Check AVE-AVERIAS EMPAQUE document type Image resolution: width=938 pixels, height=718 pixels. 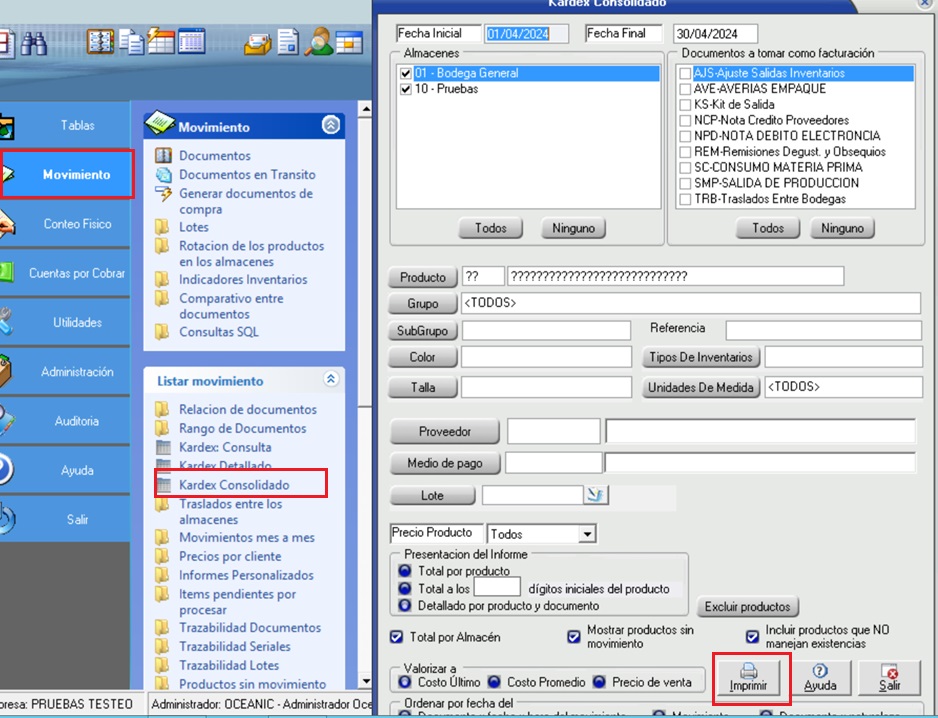(x=684, y=89)
